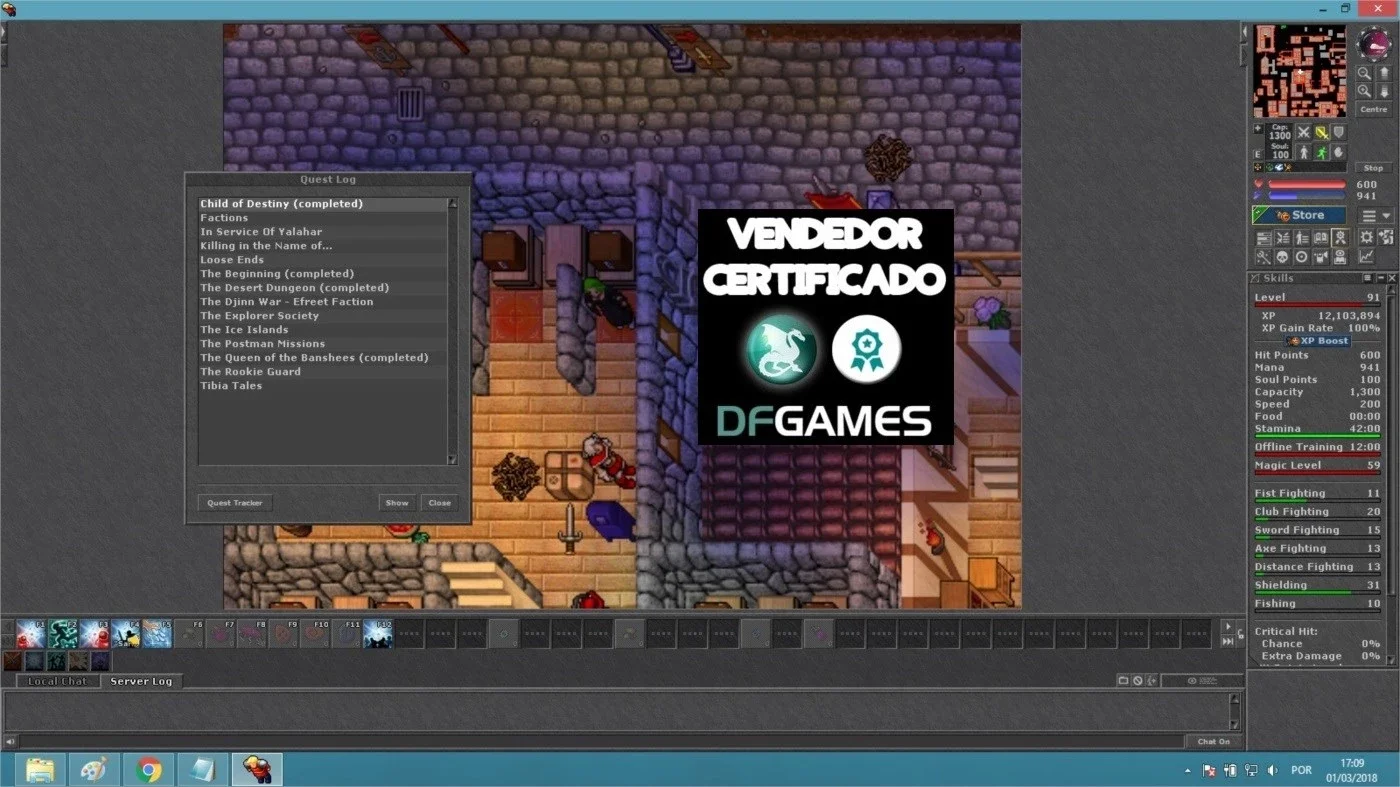
Task: Use the F2 green hotkey slot
Action: [63, 634]
